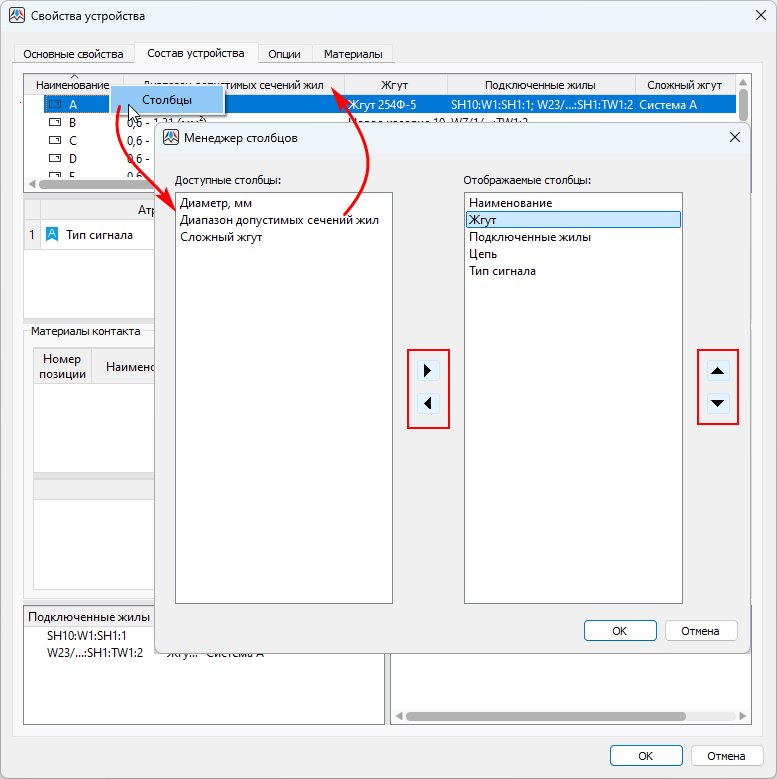Image resolution: width=777 pixels, height=779 pixels.
Task: Switch to the Материалы tab
Action: [x=352, y=54]
